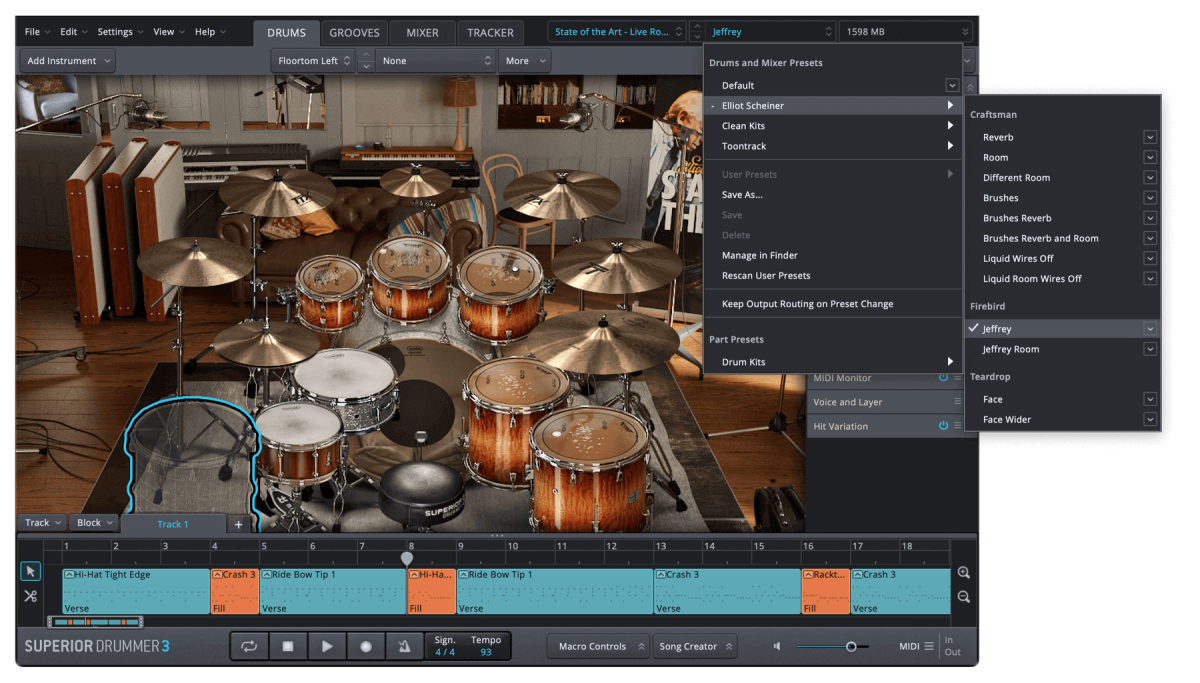Image resolution: width=1200 pixels, height=683 pixels.
Task: Click options arrow beside Jeffrey Room preset
Action: [x=1150, y=349]
